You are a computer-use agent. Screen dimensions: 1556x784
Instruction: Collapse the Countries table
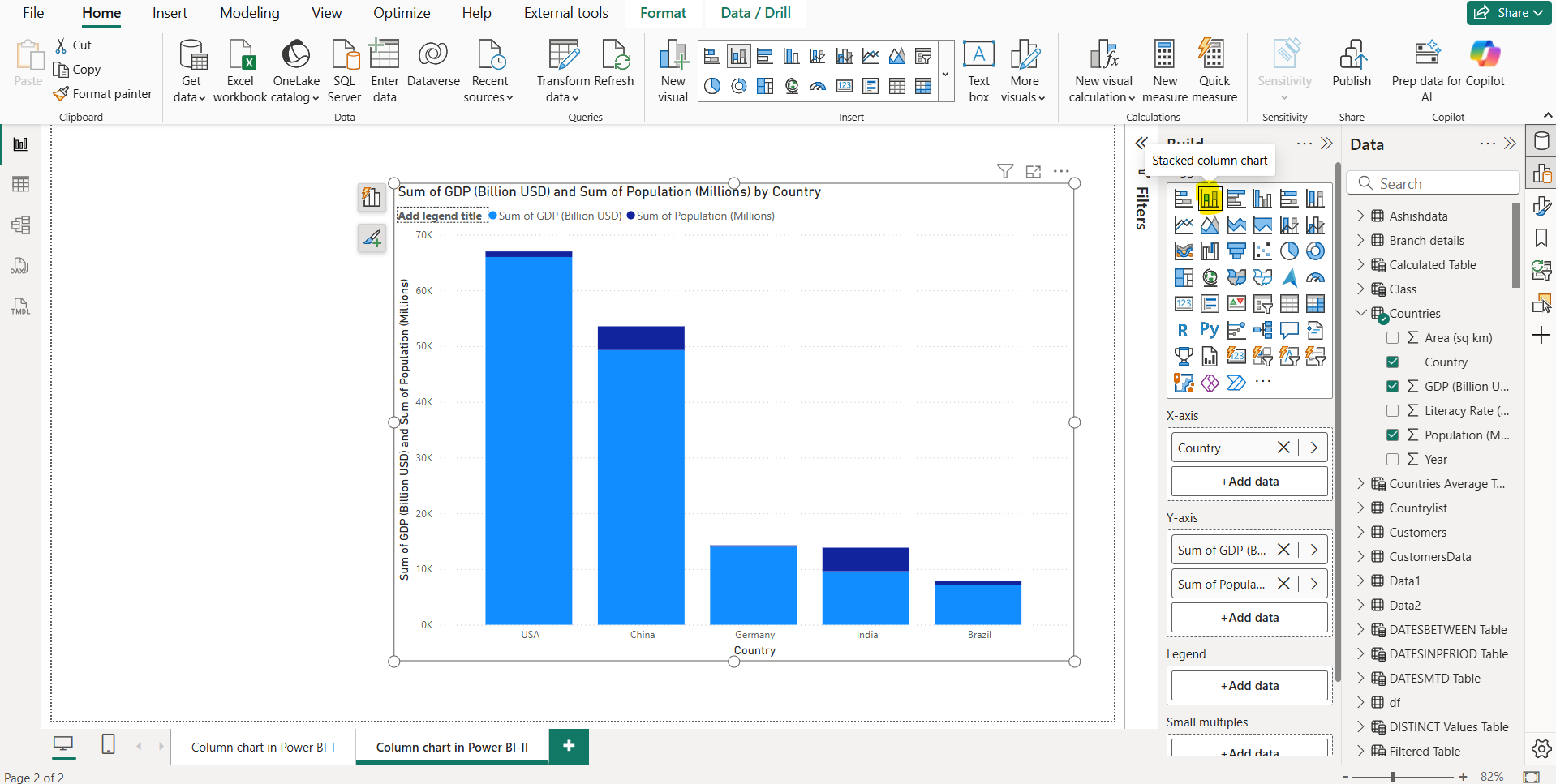coord(1360,313)
